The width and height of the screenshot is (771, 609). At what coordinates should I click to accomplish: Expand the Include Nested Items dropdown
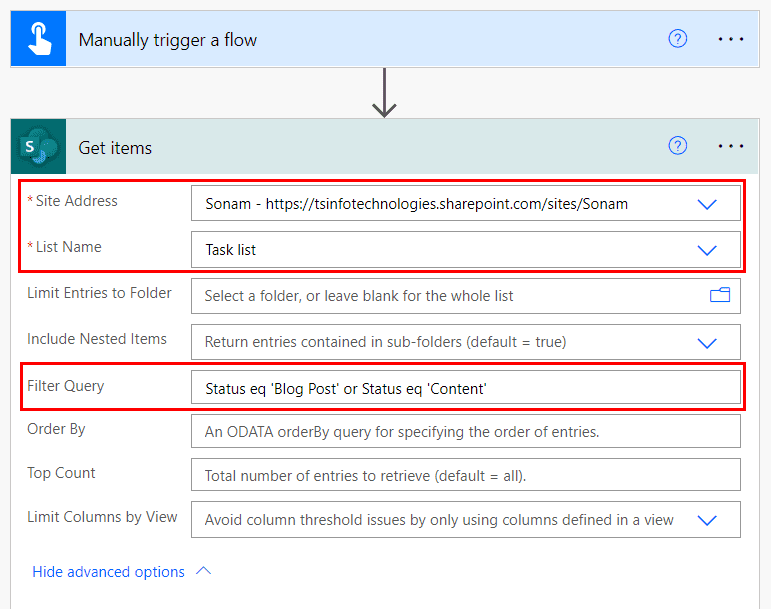pyautogui.click(x=707, y=343)
